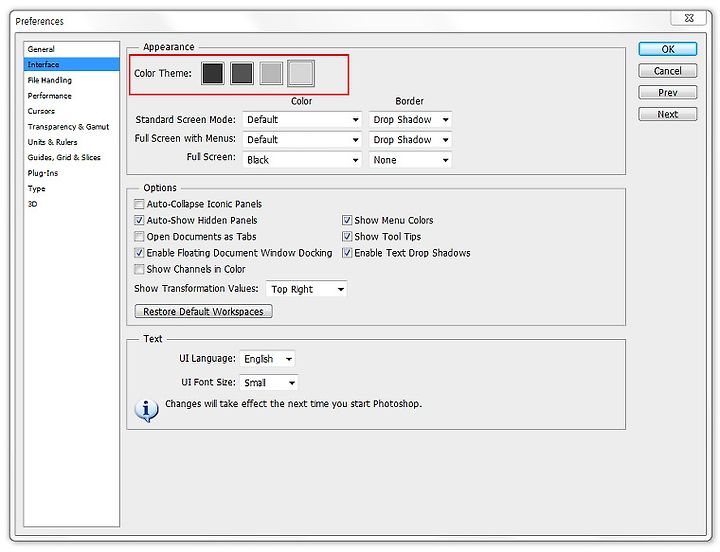Viewport: 720px width, 552px height.
Task: Open UI Language dropdown
Action: (x=267, y=359)
